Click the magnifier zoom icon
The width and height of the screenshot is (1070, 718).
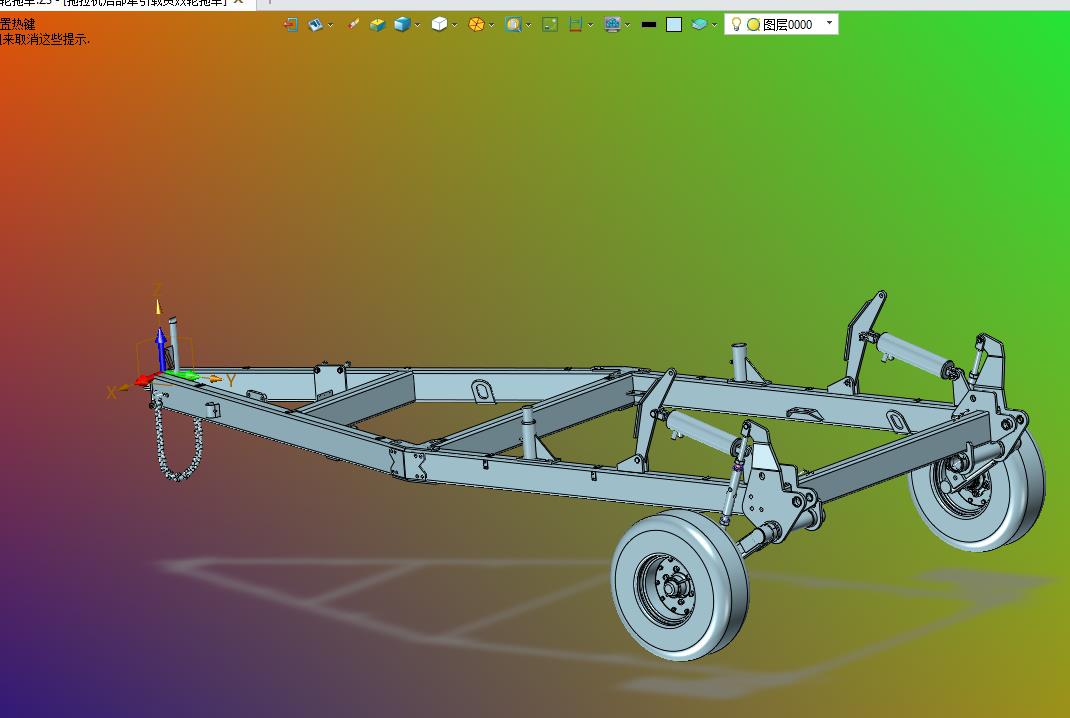(513, 25)
